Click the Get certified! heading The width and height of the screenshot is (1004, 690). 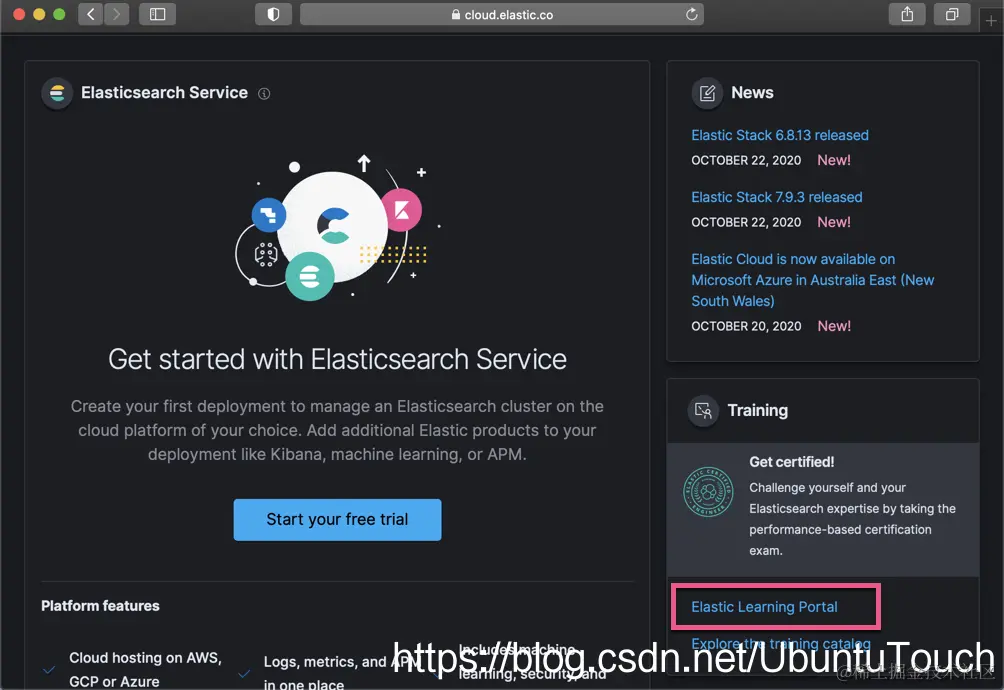click(x=791, y=461)
